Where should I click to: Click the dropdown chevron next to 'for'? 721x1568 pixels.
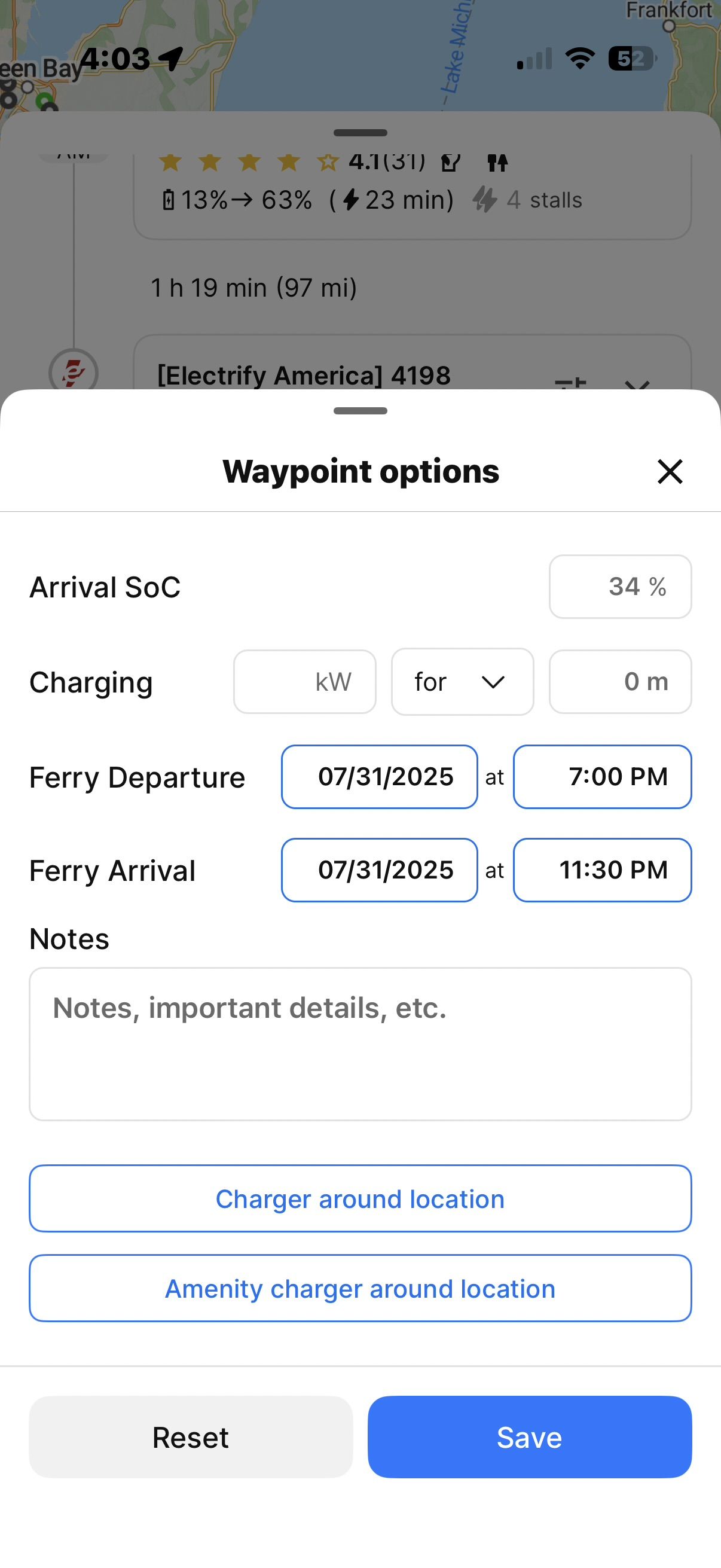tap(493, 682)
